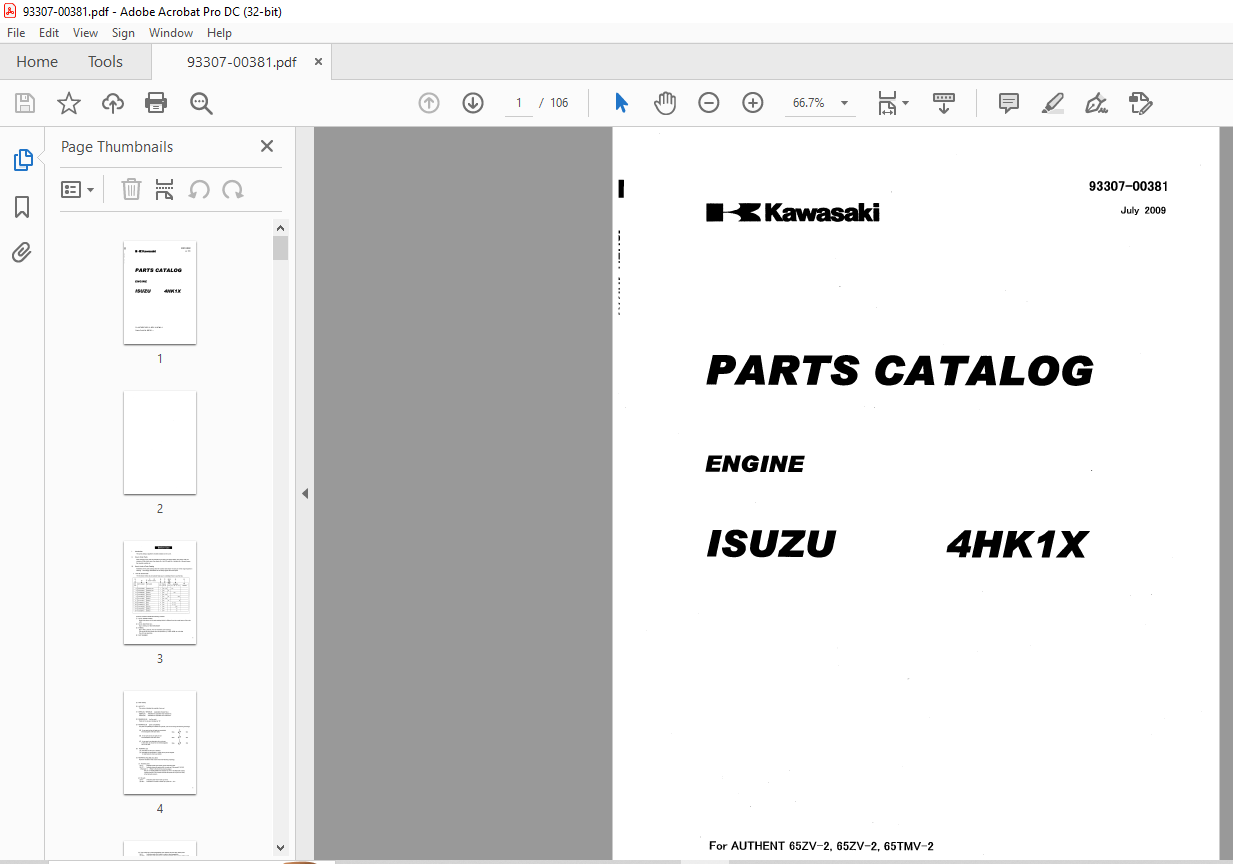Open the Help menu

click(219, 33)
